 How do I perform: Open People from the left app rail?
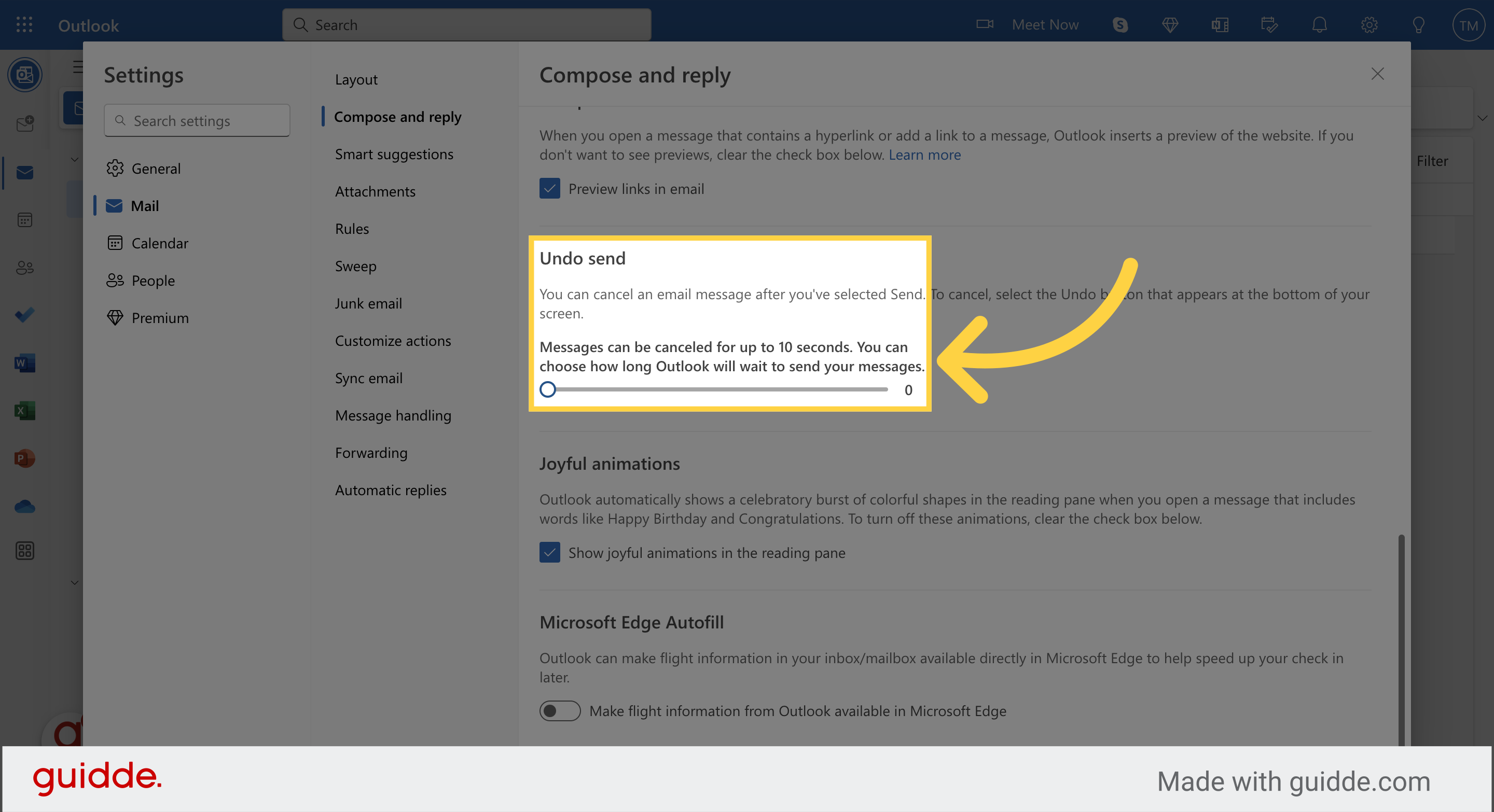tap(25, 267)
